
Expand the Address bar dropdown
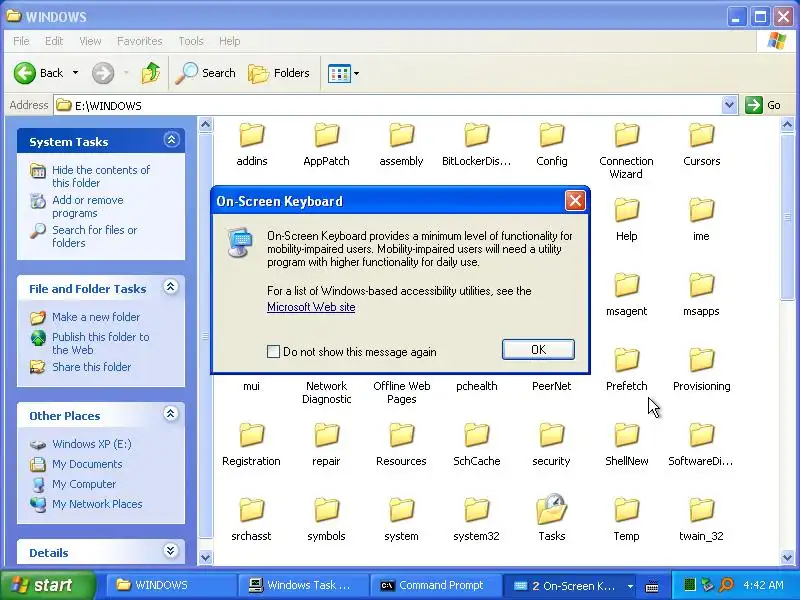(x=730, y=105)
